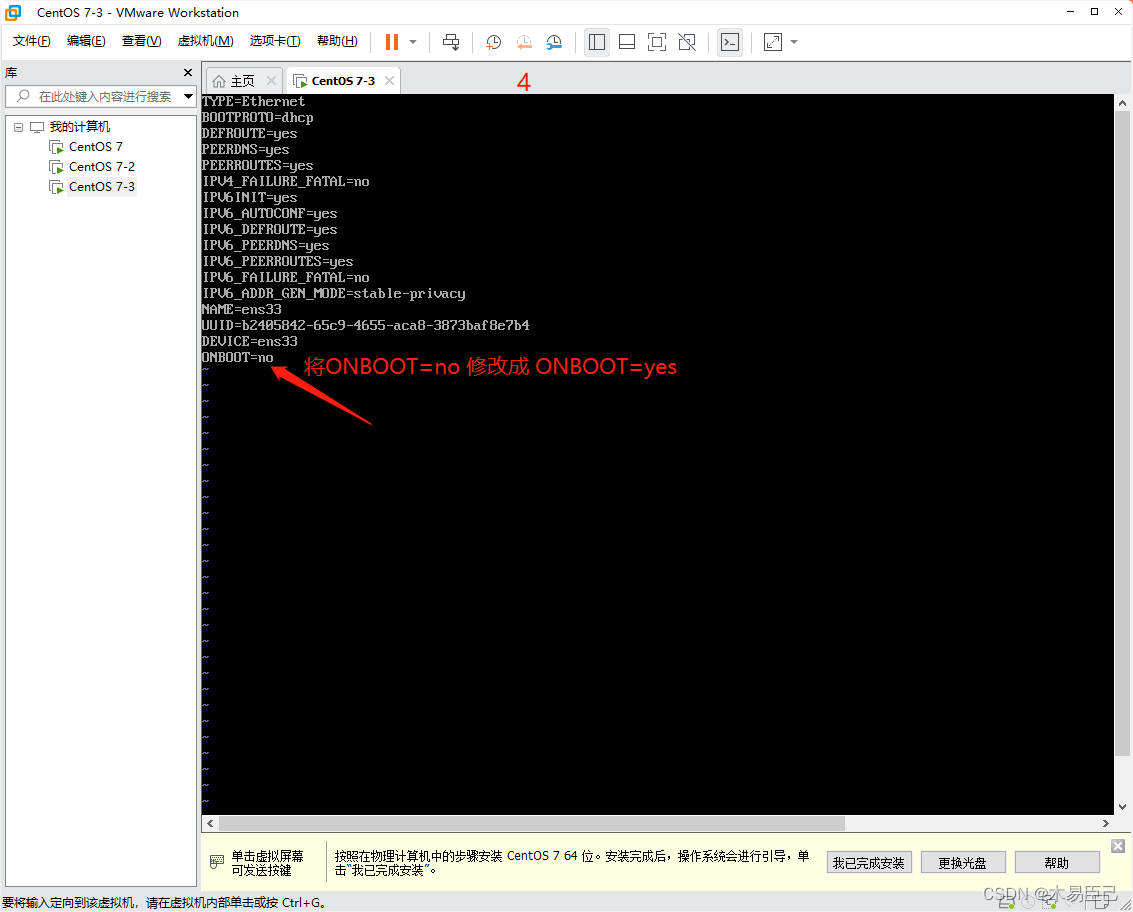Screen dimensions: 1133x912
Task: Take a snapshot of the virtual machine
Action: (494, 42)
